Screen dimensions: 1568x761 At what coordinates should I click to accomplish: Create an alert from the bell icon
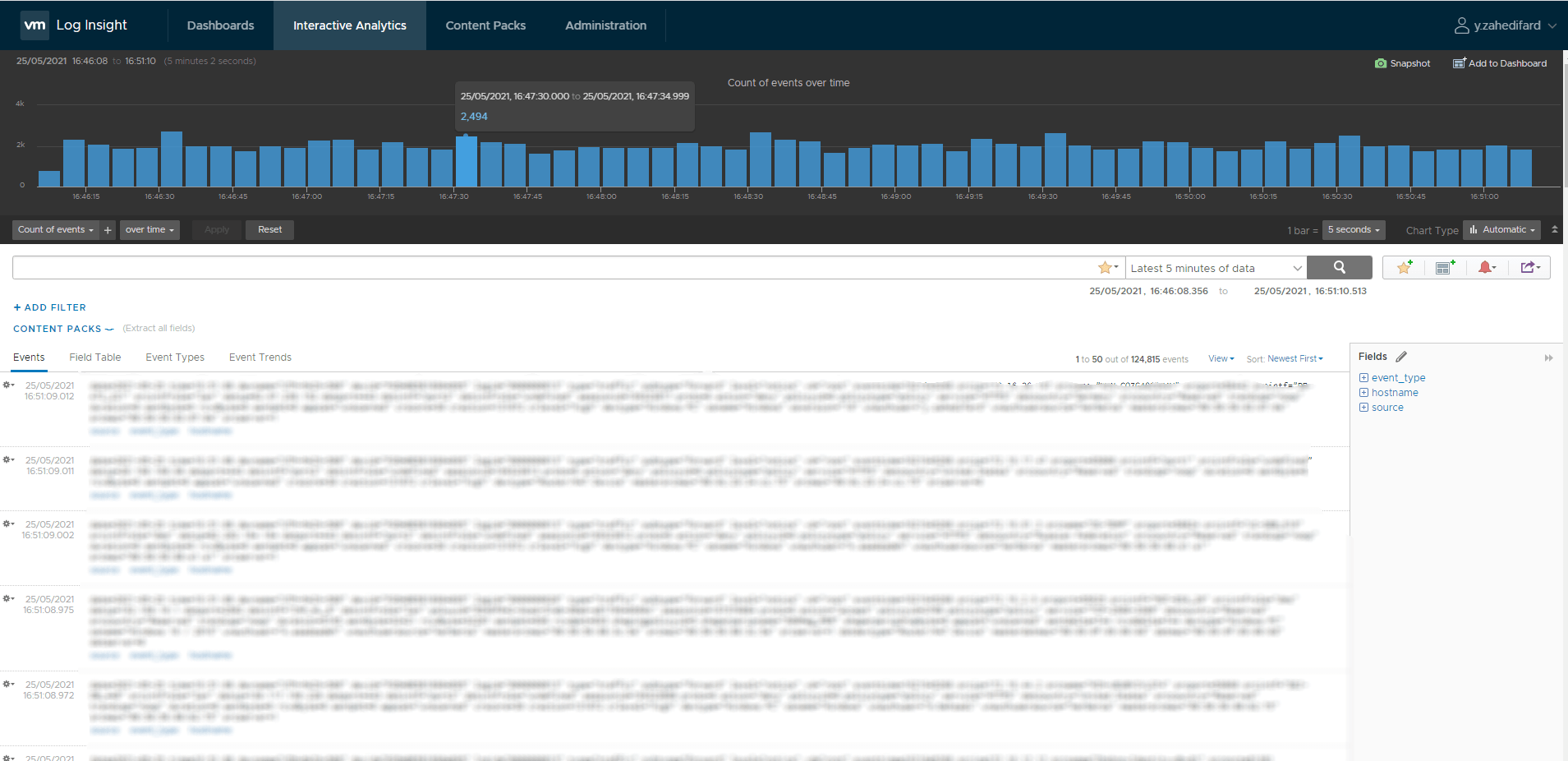tap(1487, 267)
